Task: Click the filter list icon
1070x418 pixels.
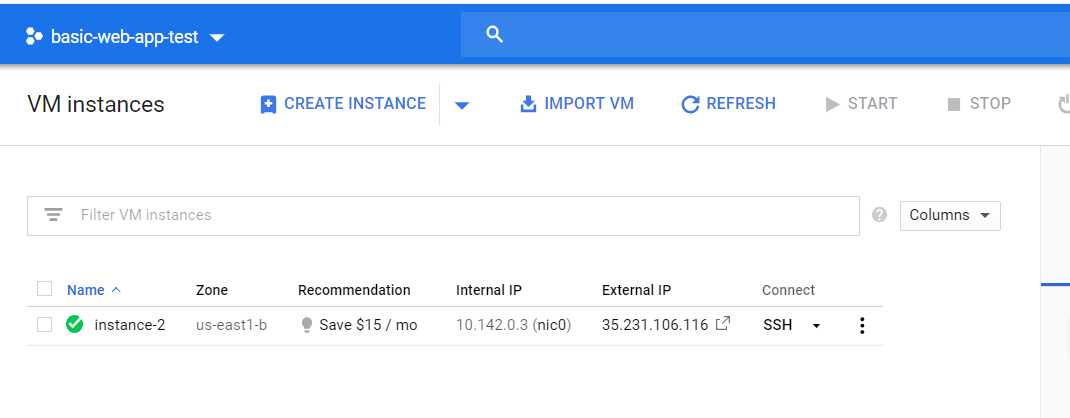Action: 53,215
